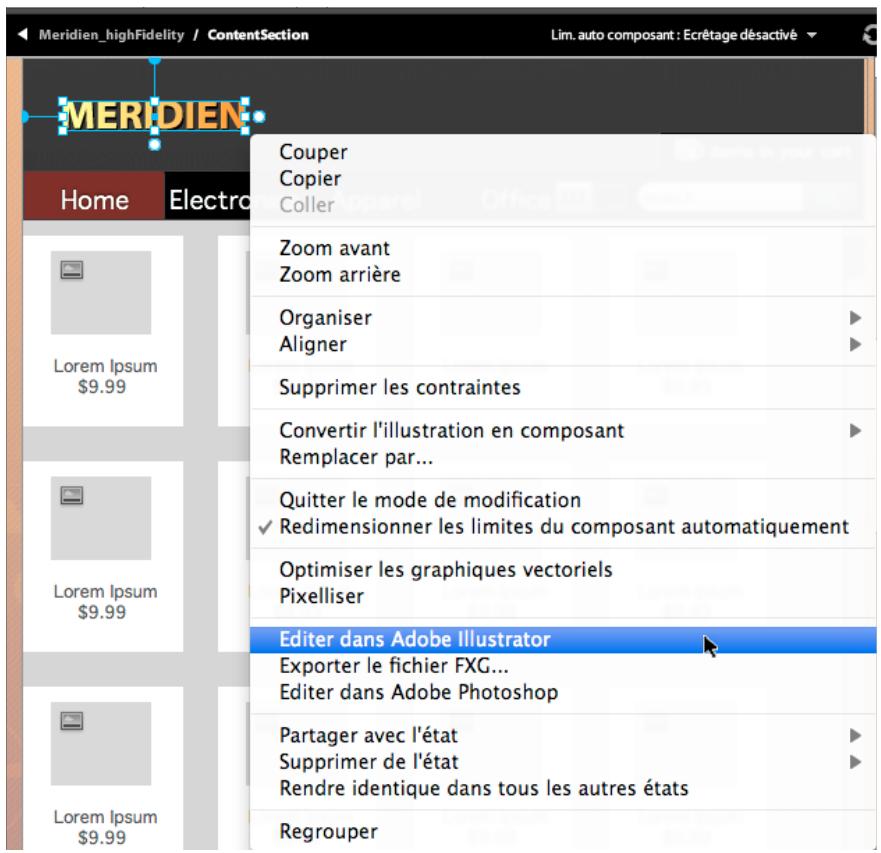Expand Convertir l'illustration en composant submenu
881x853 pixels.
pyautogui.click(x=563, y=430)
